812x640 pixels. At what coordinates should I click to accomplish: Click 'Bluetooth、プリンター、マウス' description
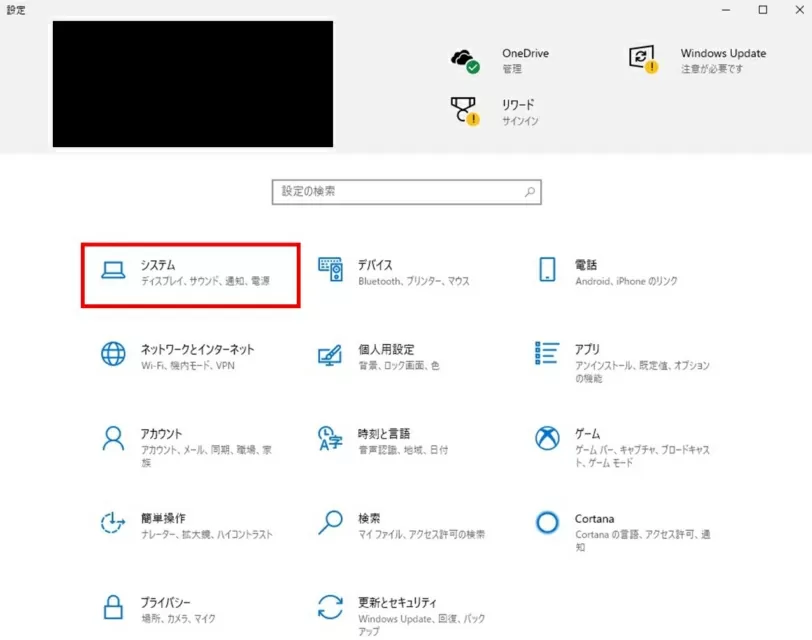point(413,281)
